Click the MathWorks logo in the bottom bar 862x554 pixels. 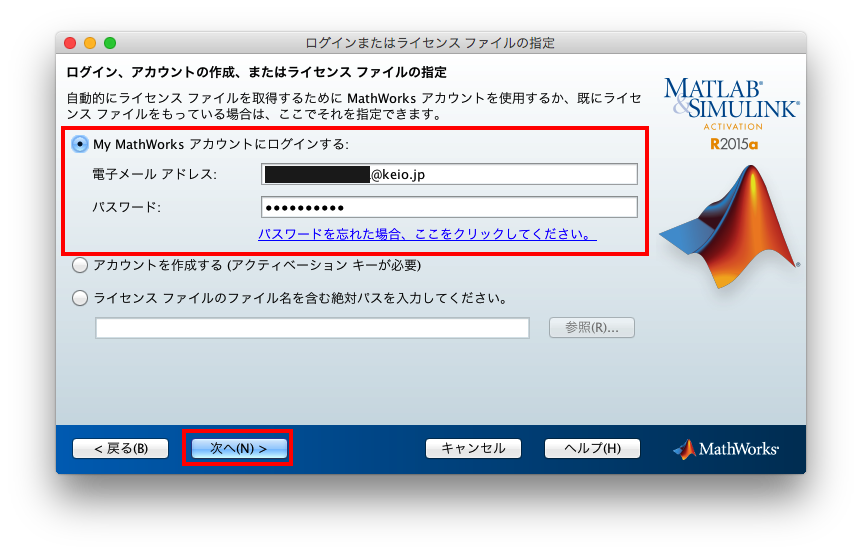coord(726,449)
